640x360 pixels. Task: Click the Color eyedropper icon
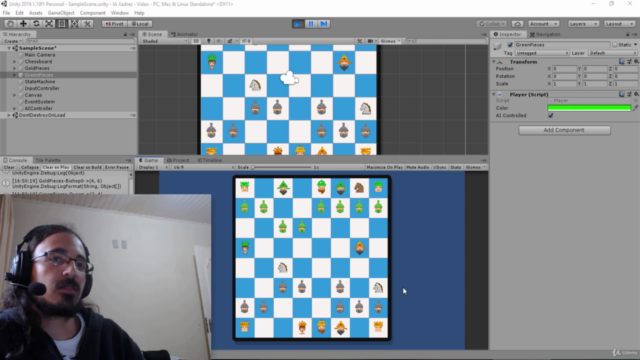pyautogui.click(x=635, y=108)
